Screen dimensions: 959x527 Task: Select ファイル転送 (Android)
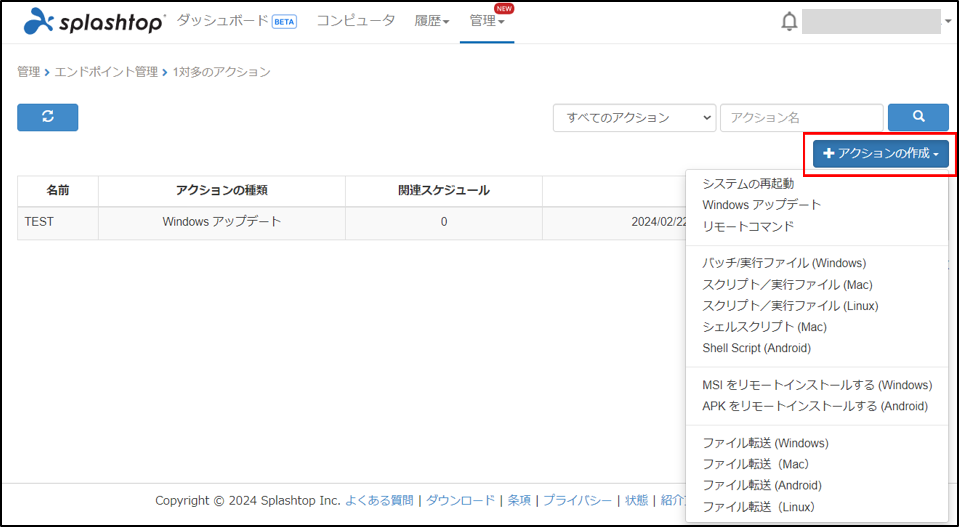point(762,485)
